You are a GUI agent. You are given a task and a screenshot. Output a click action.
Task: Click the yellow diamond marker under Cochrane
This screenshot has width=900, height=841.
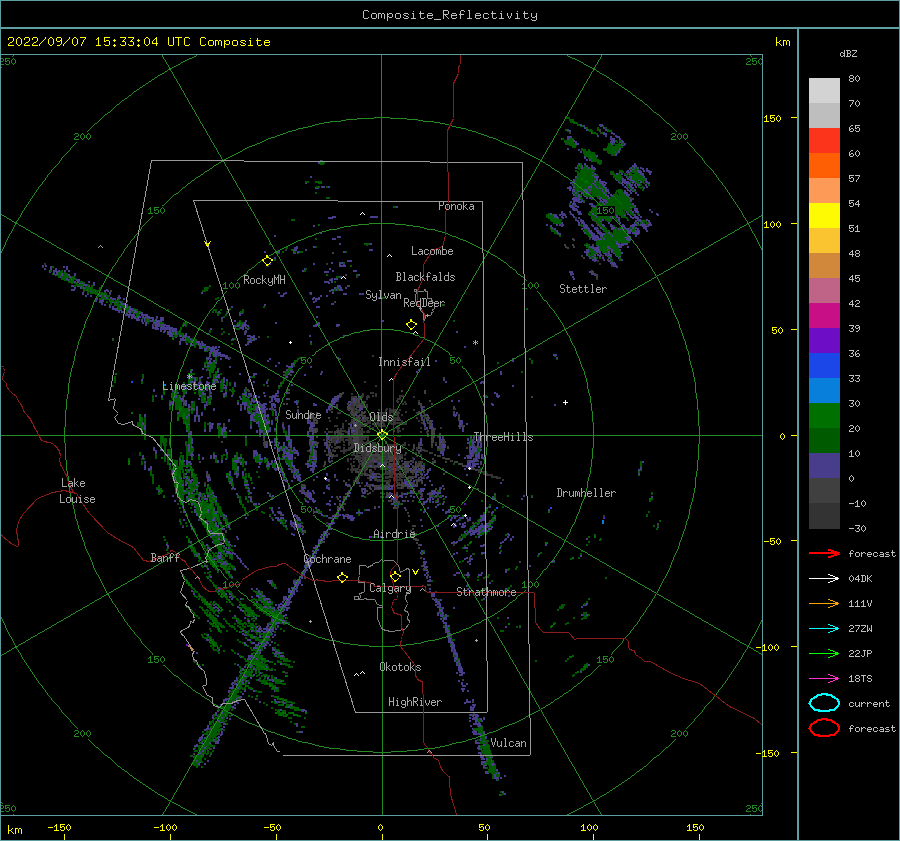coord(343,577)
